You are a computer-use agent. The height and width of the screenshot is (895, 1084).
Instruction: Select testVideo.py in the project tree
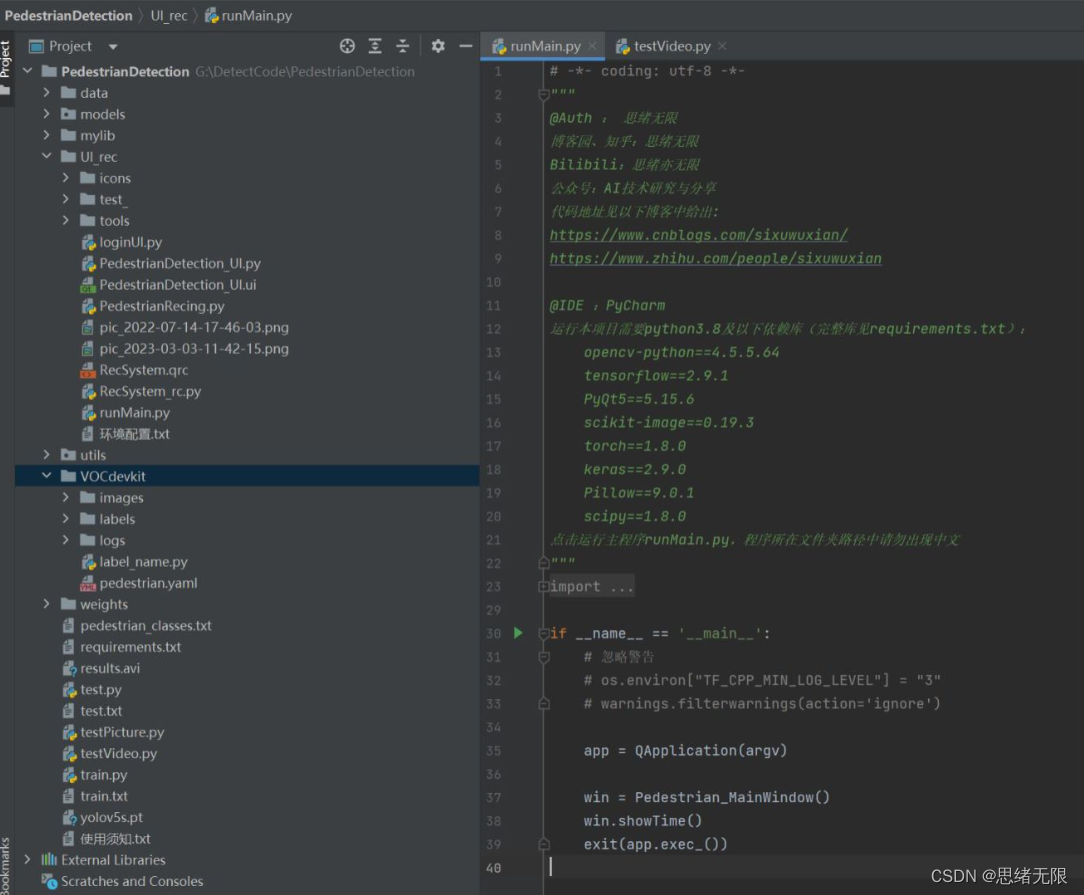pyautogui.click(x=118, y=753)
